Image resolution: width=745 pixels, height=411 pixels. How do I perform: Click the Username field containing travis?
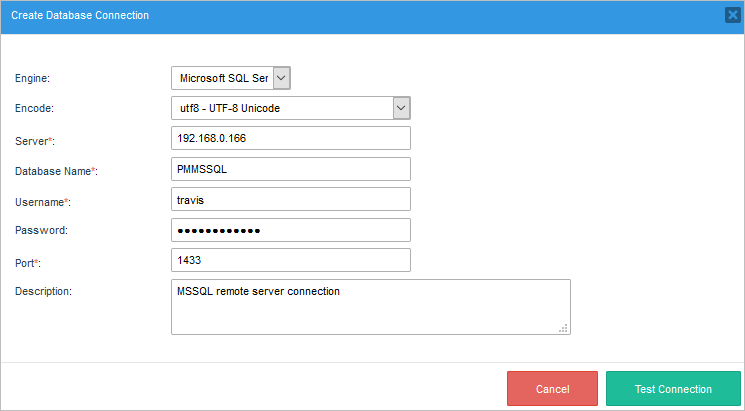click(291, 199)
